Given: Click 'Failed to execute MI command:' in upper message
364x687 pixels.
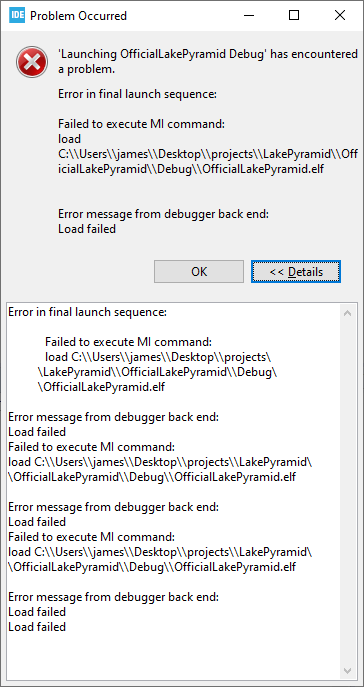Looking at the screenshot, I should coord(141,124).
